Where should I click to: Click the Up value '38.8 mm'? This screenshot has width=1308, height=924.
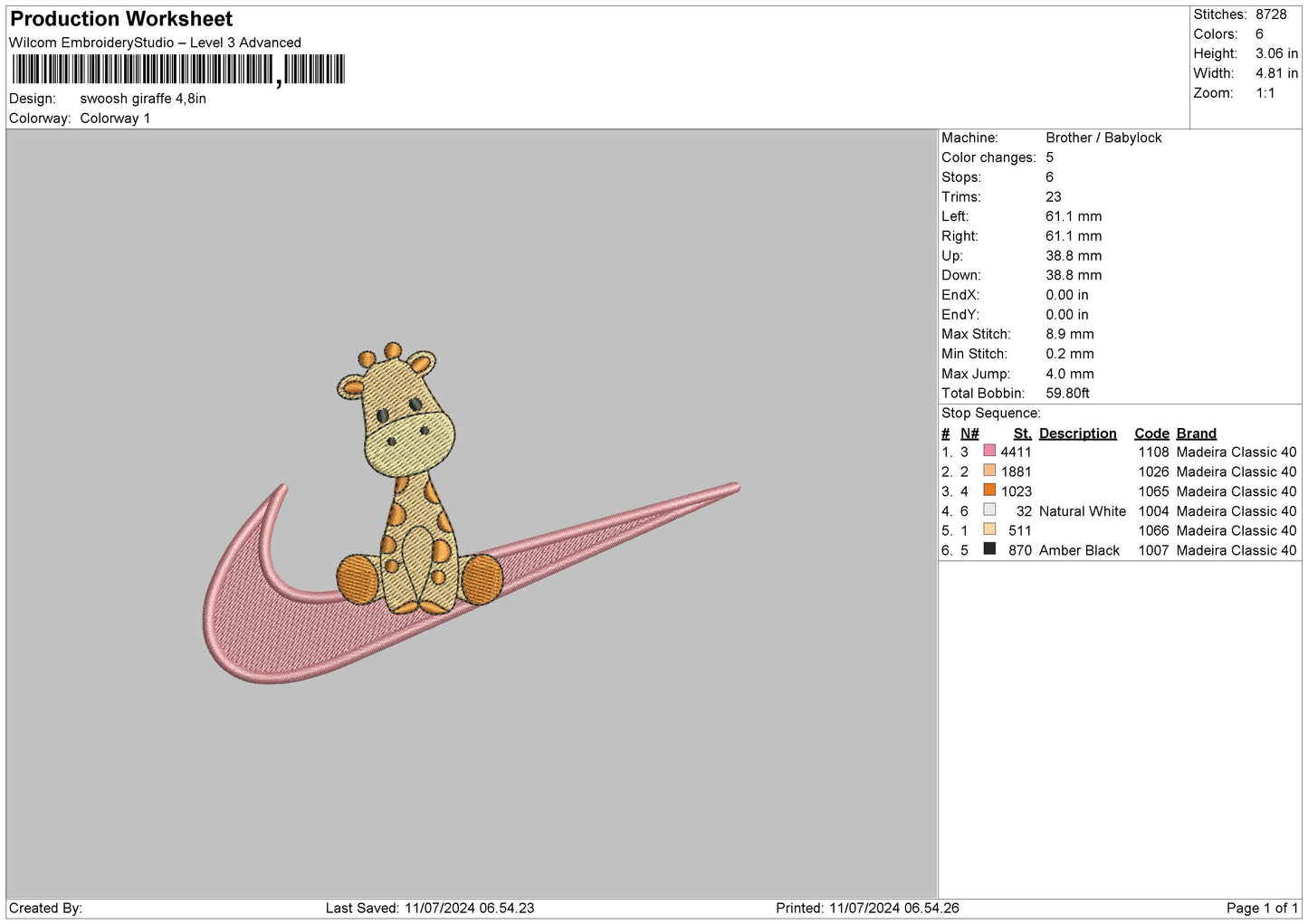pos(1074,255)
